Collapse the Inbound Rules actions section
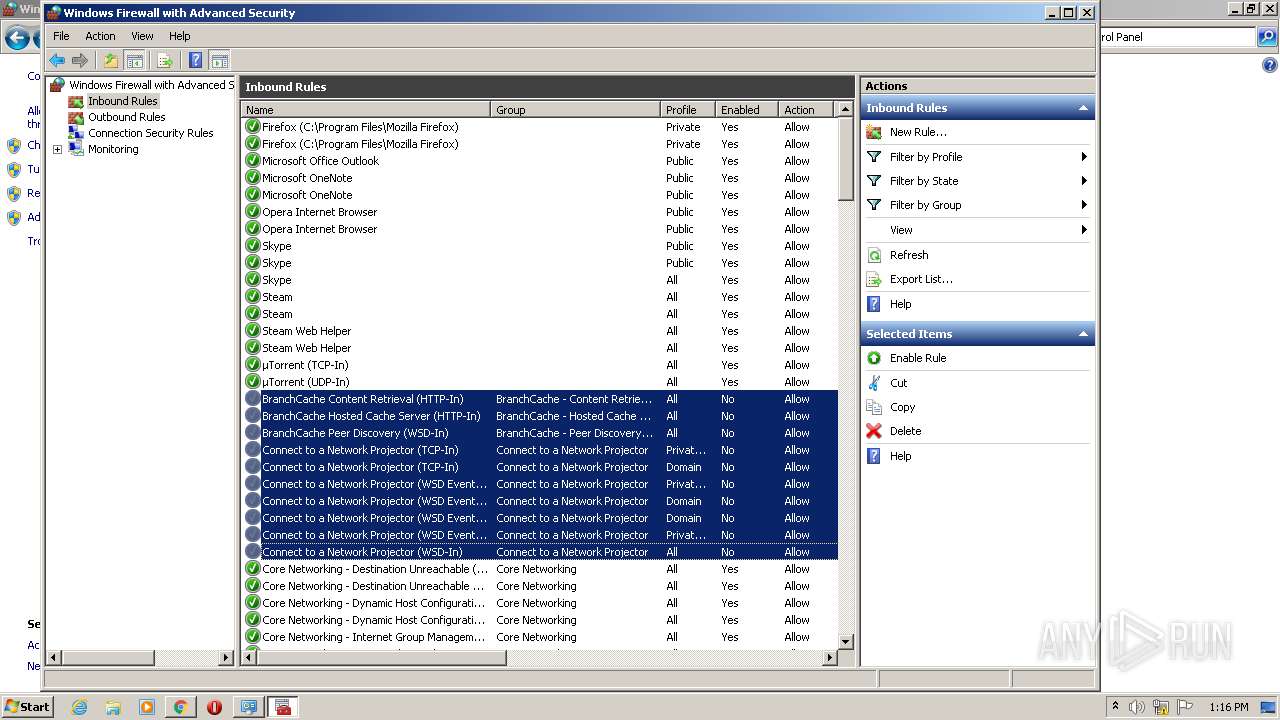This screenshot has height=720, width=1280. (1082, 108)
